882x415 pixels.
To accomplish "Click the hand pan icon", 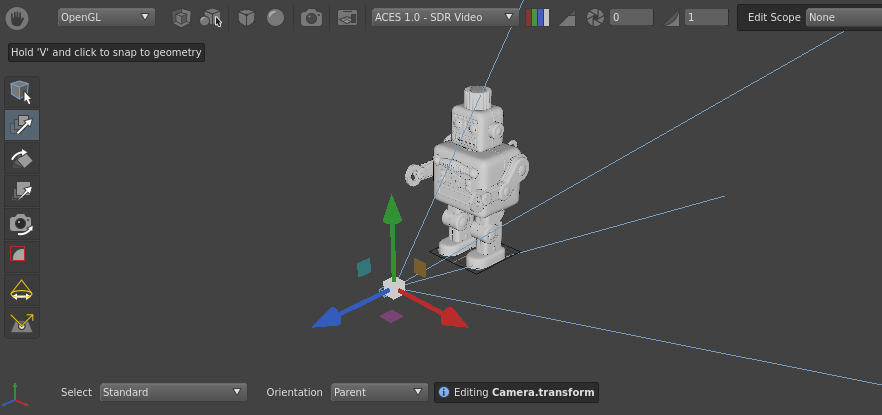I will 20,17.
